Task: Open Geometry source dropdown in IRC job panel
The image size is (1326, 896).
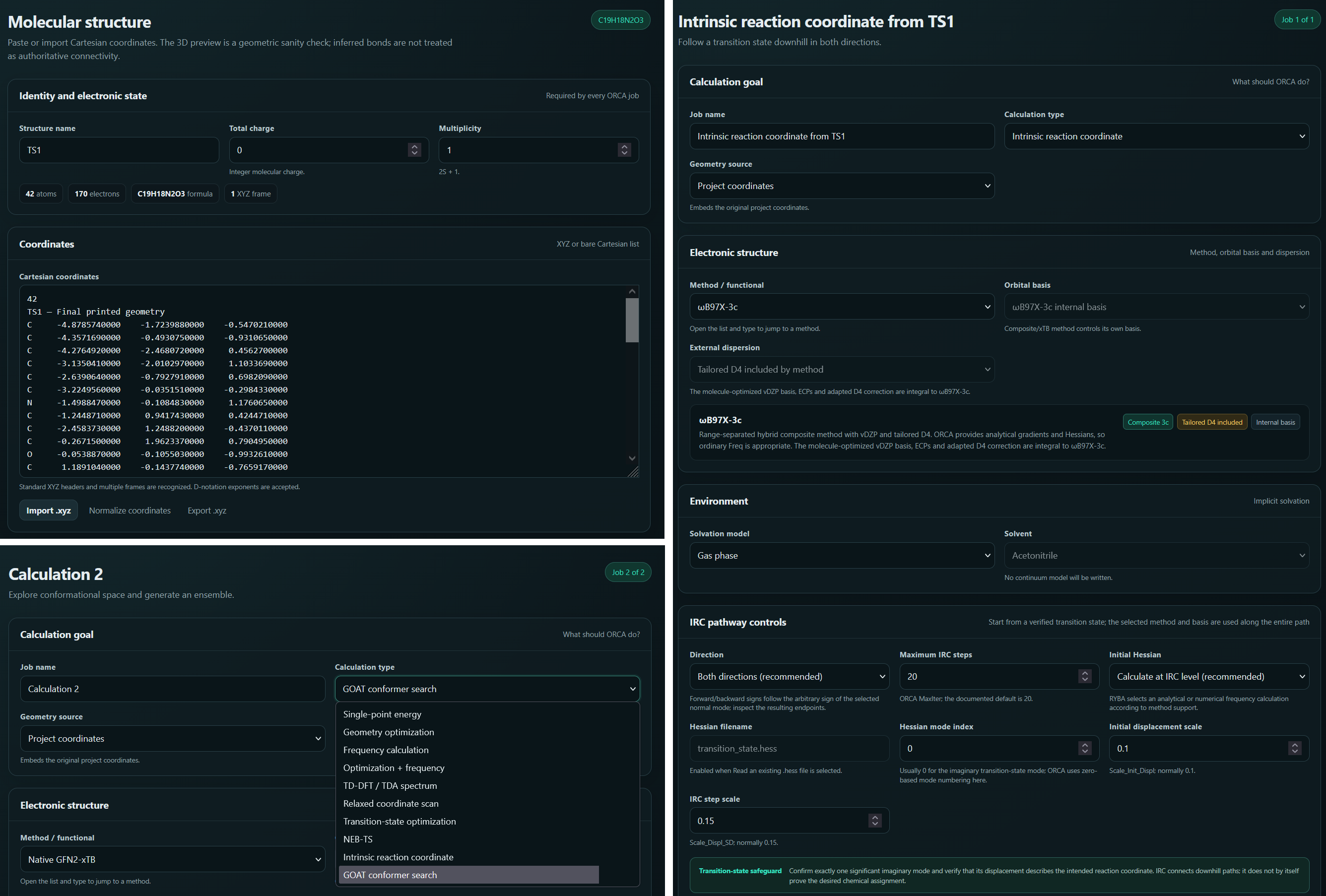Action: (842, 186)
